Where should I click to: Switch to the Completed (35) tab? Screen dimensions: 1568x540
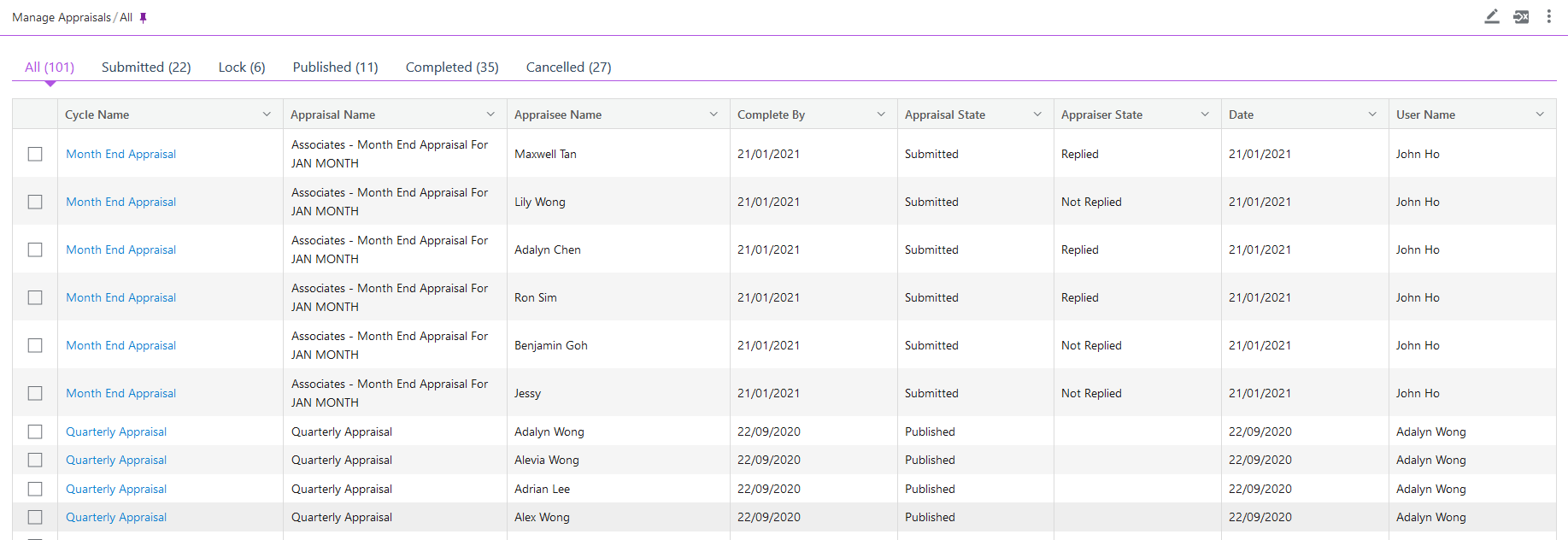tap(452, 67)
